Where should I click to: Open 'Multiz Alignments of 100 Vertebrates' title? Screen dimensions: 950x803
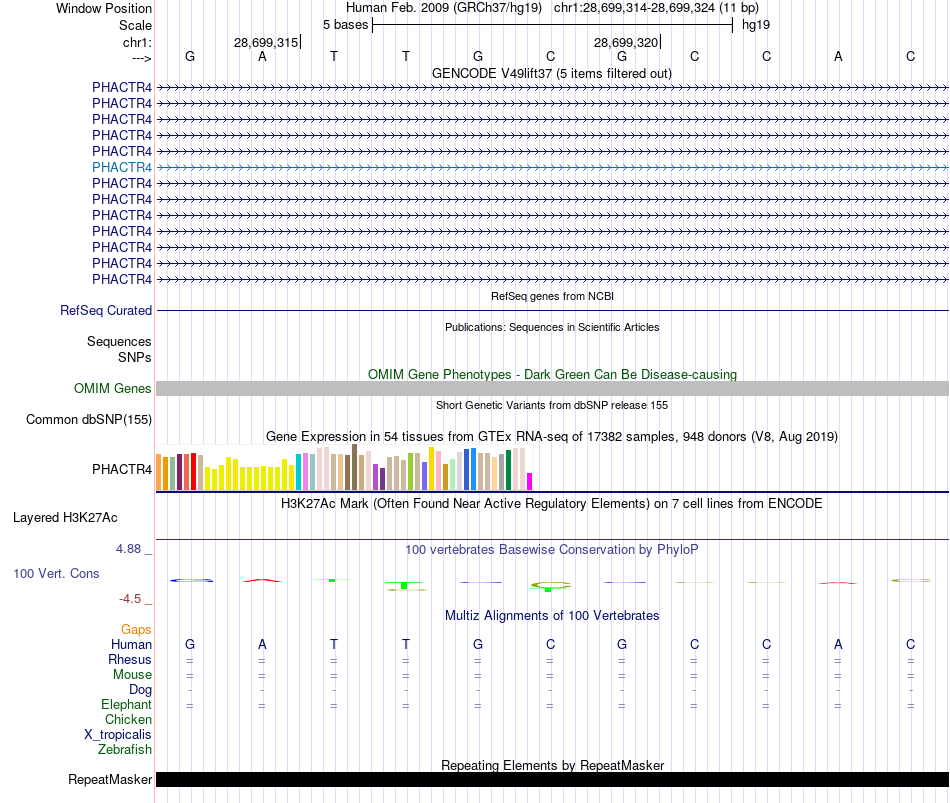point(552,616)
